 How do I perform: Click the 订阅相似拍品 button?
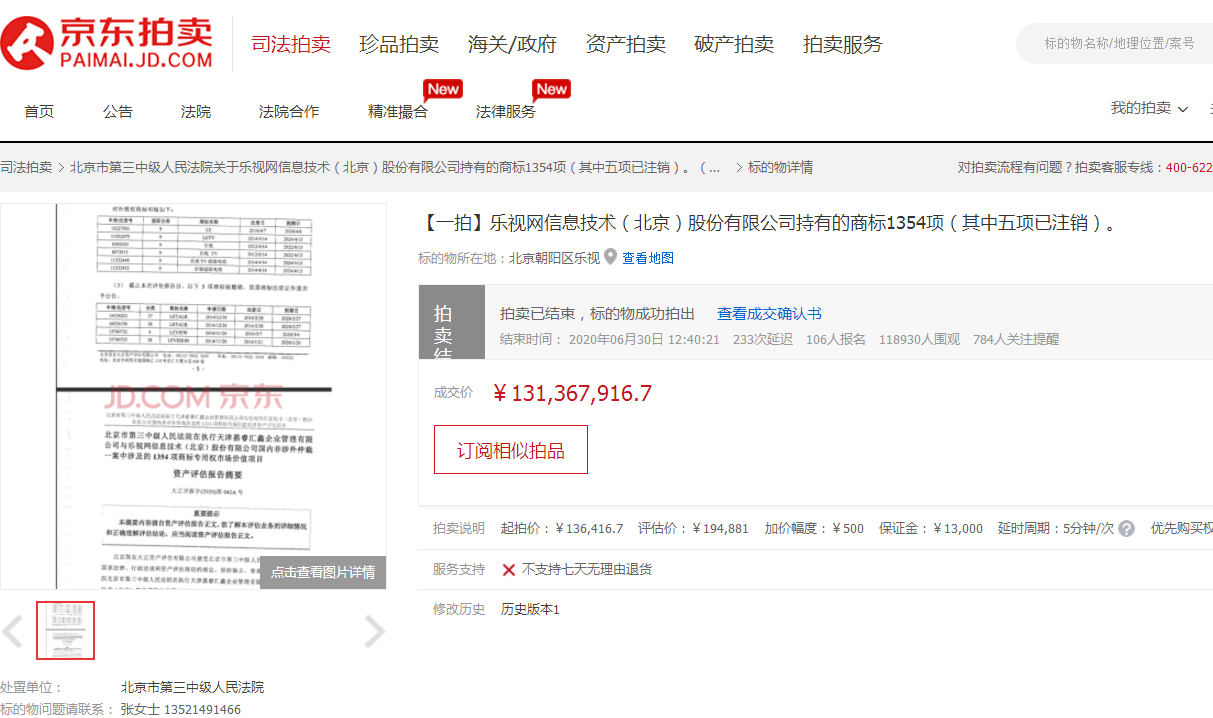tap(511, 450)
